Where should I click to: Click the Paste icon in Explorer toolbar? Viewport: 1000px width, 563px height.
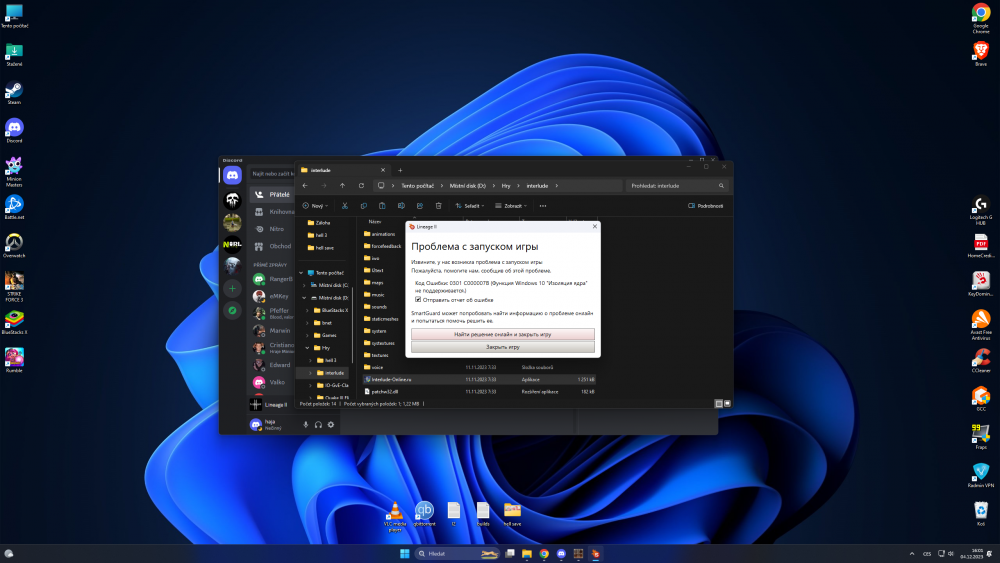[382, 206]
